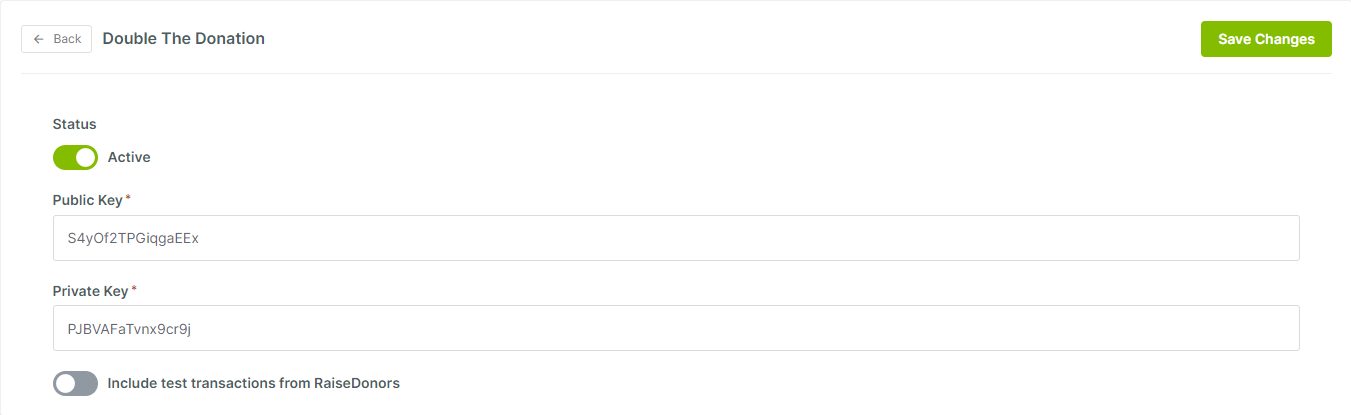
Task: Place cursor in the PJBVAFaTvnx9cr9j key text
Action: click(x=129, y=329)
